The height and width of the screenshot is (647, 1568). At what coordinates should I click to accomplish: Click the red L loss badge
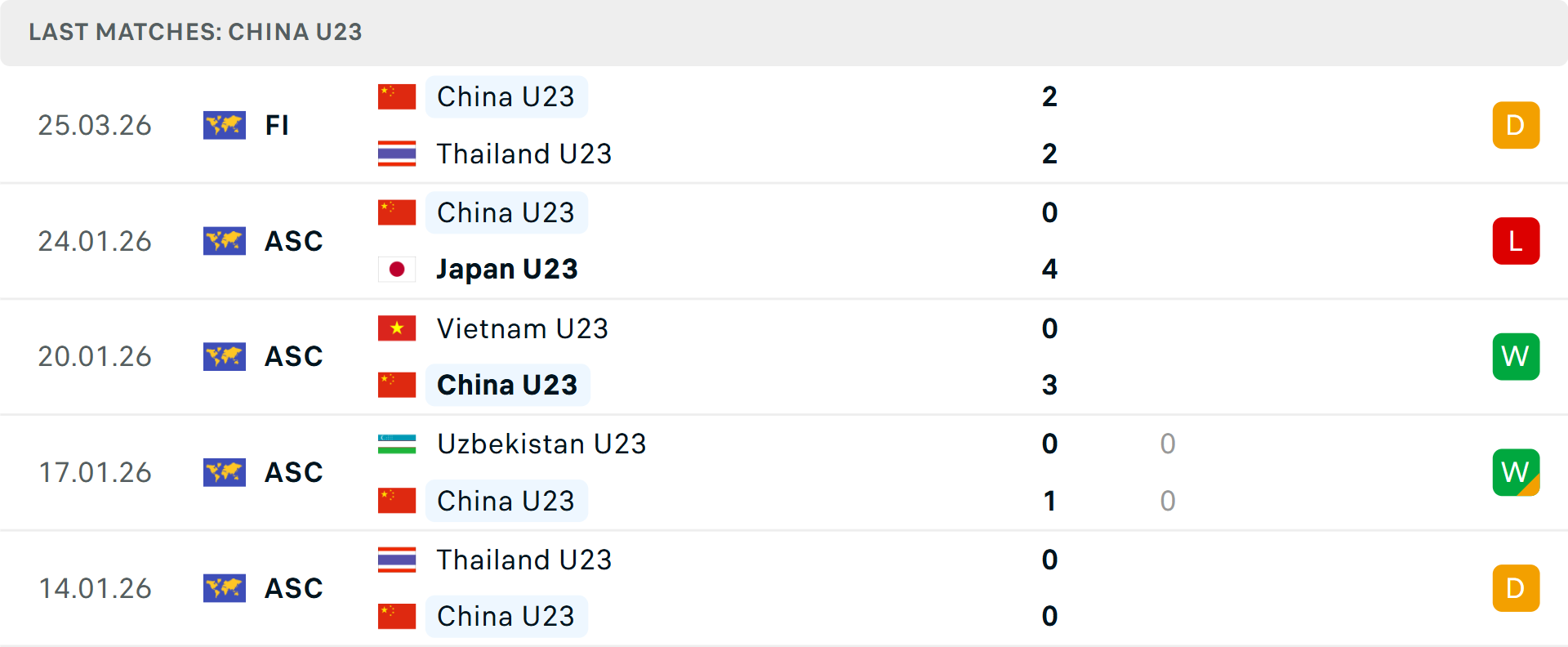pos(1516,241)
